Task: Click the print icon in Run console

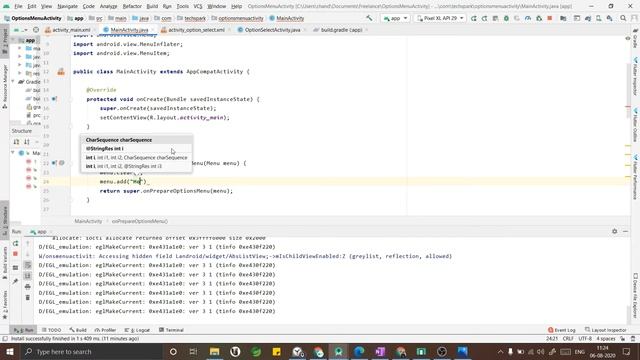Action: point(28,287)
